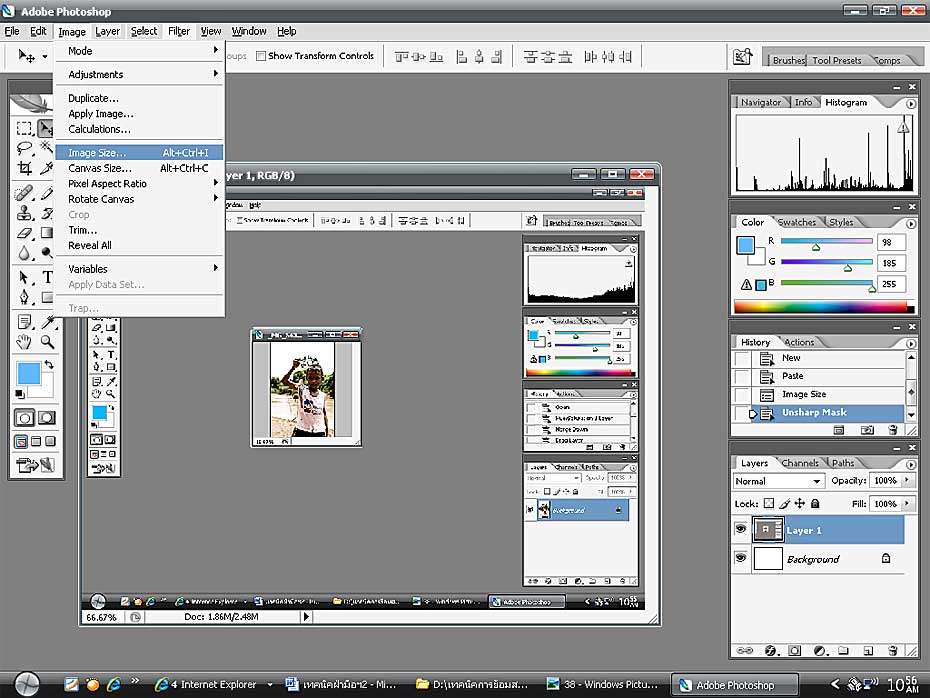The width and height of the screenshot is (930, 698).
Task: Click the Jump to ImageReady icon
Action: click(x=36, y=465)
